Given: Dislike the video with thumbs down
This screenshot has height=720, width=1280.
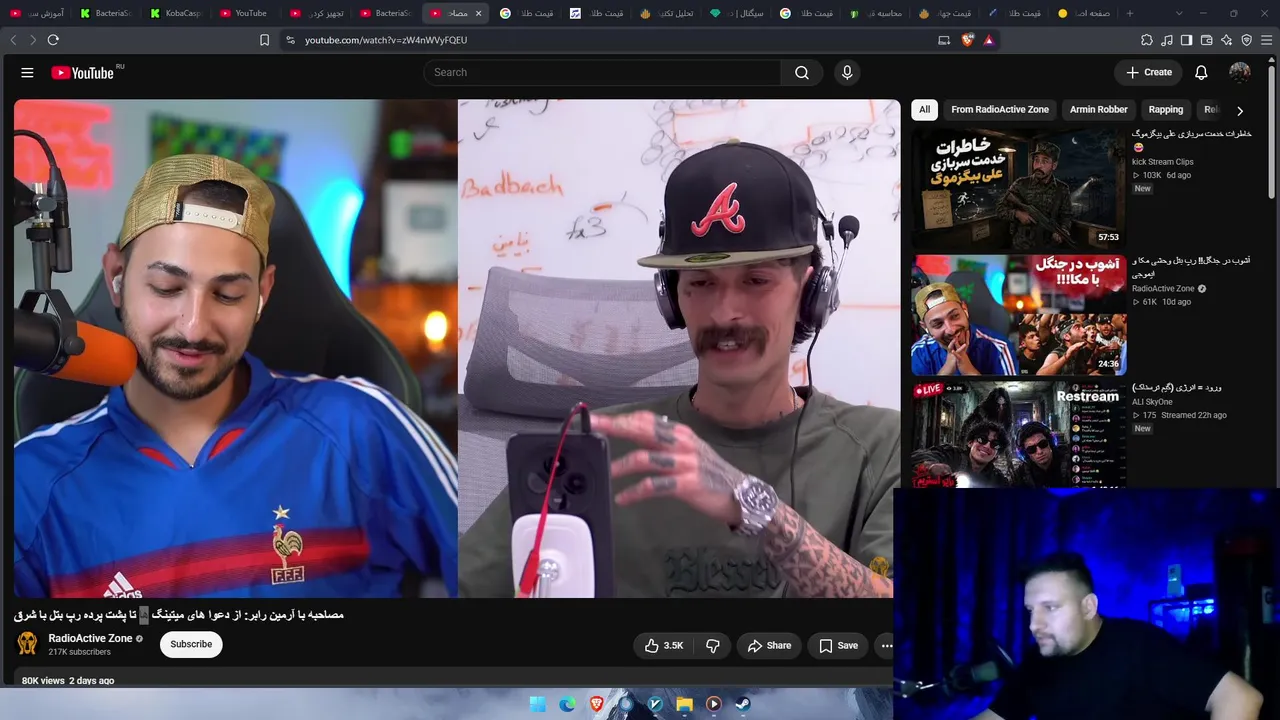Looking at the screenshot, I should click(713, 646).
